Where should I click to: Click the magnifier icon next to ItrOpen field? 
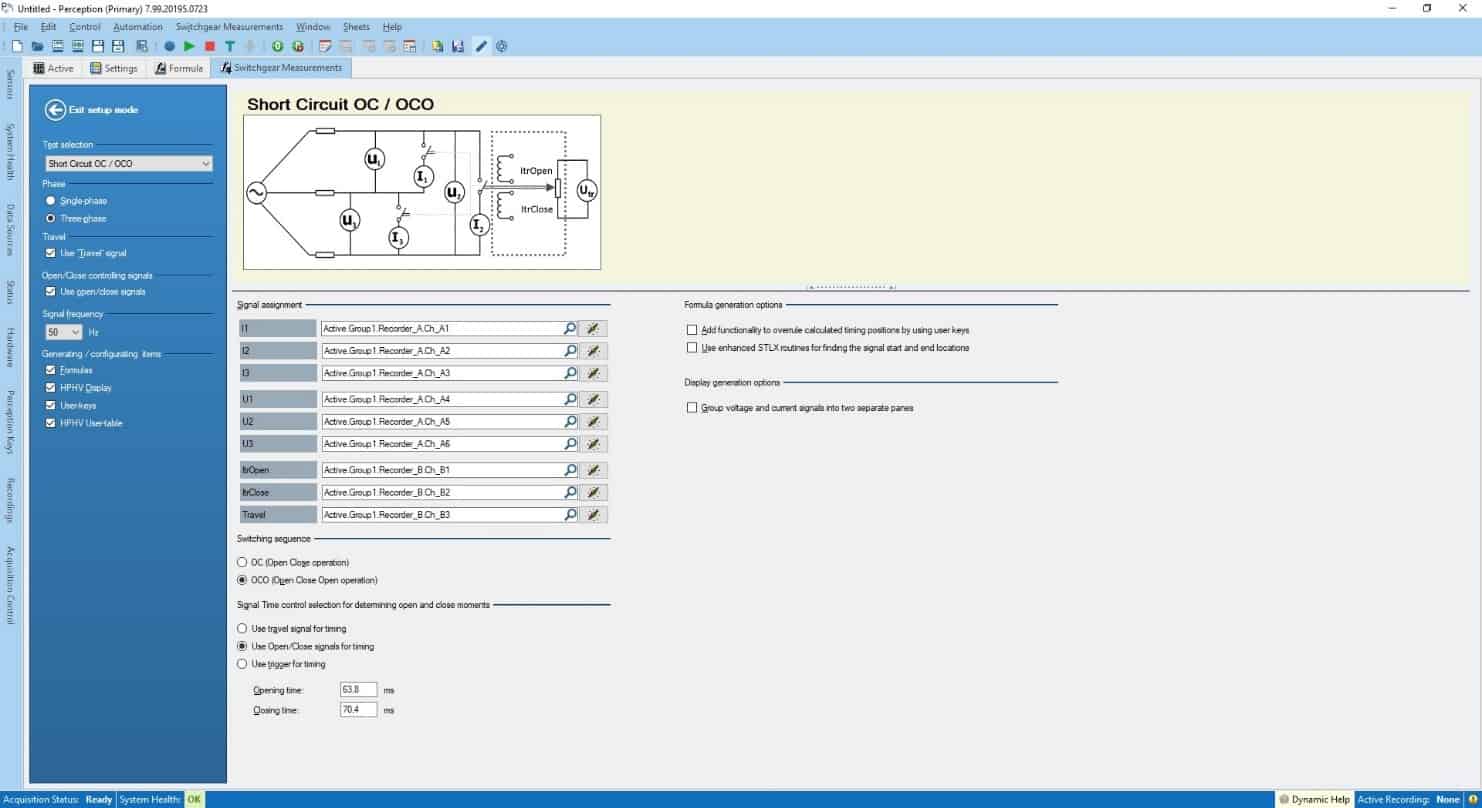570,470
